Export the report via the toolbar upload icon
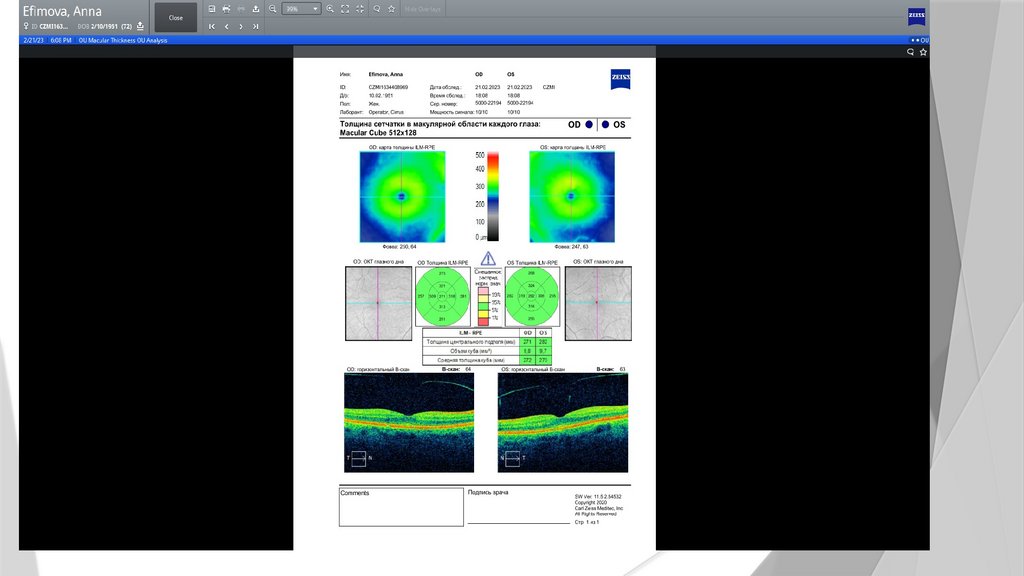 255,9
